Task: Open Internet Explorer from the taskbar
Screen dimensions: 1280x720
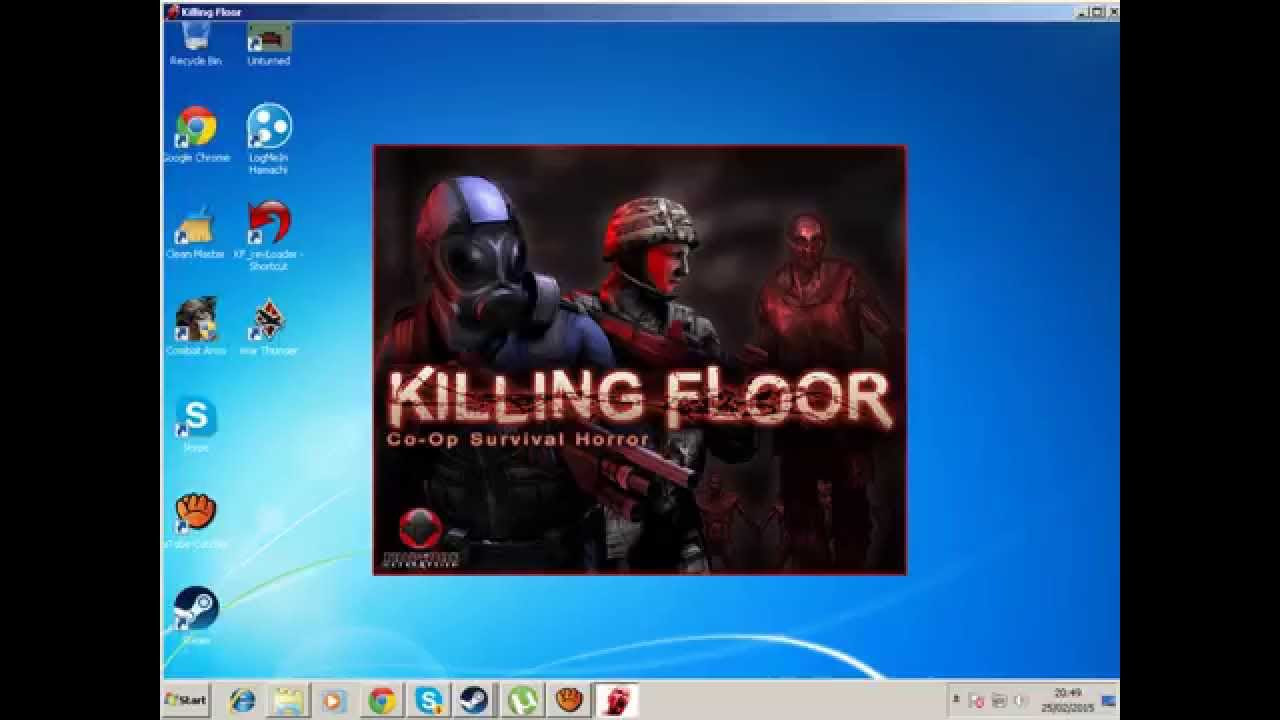Action: coord(242,700)
